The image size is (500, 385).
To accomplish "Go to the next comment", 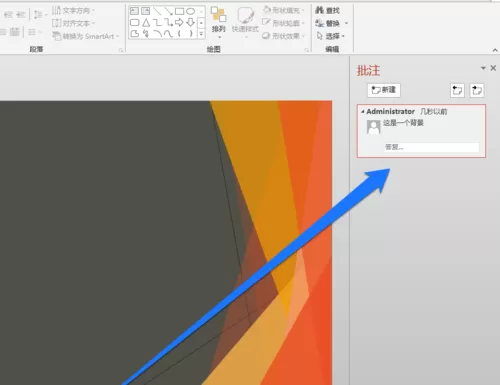I will [x=477, y=90].
